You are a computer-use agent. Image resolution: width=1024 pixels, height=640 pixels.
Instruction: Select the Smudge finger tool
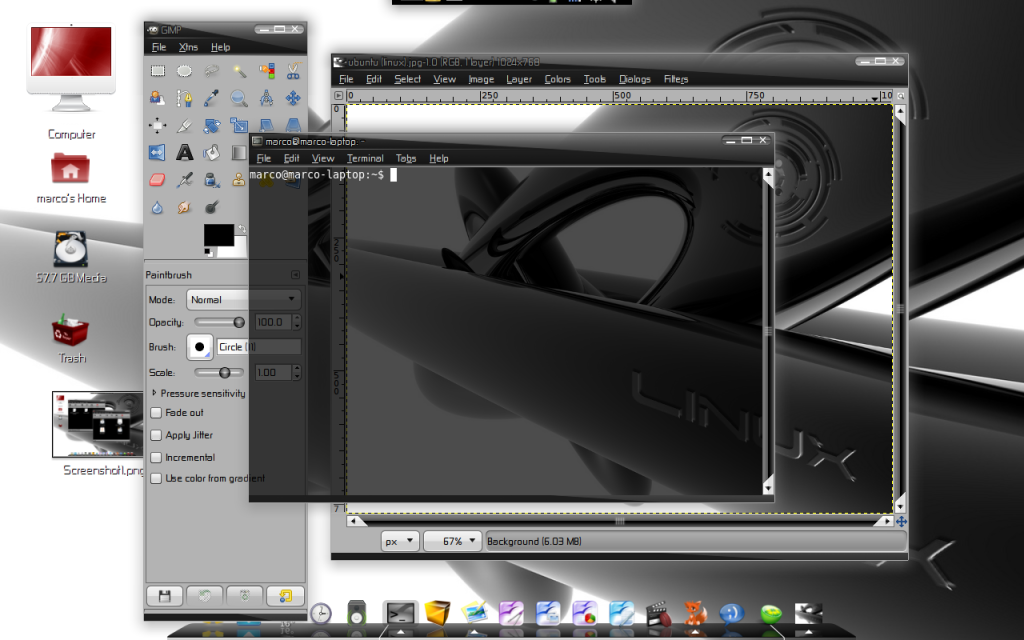185,207
